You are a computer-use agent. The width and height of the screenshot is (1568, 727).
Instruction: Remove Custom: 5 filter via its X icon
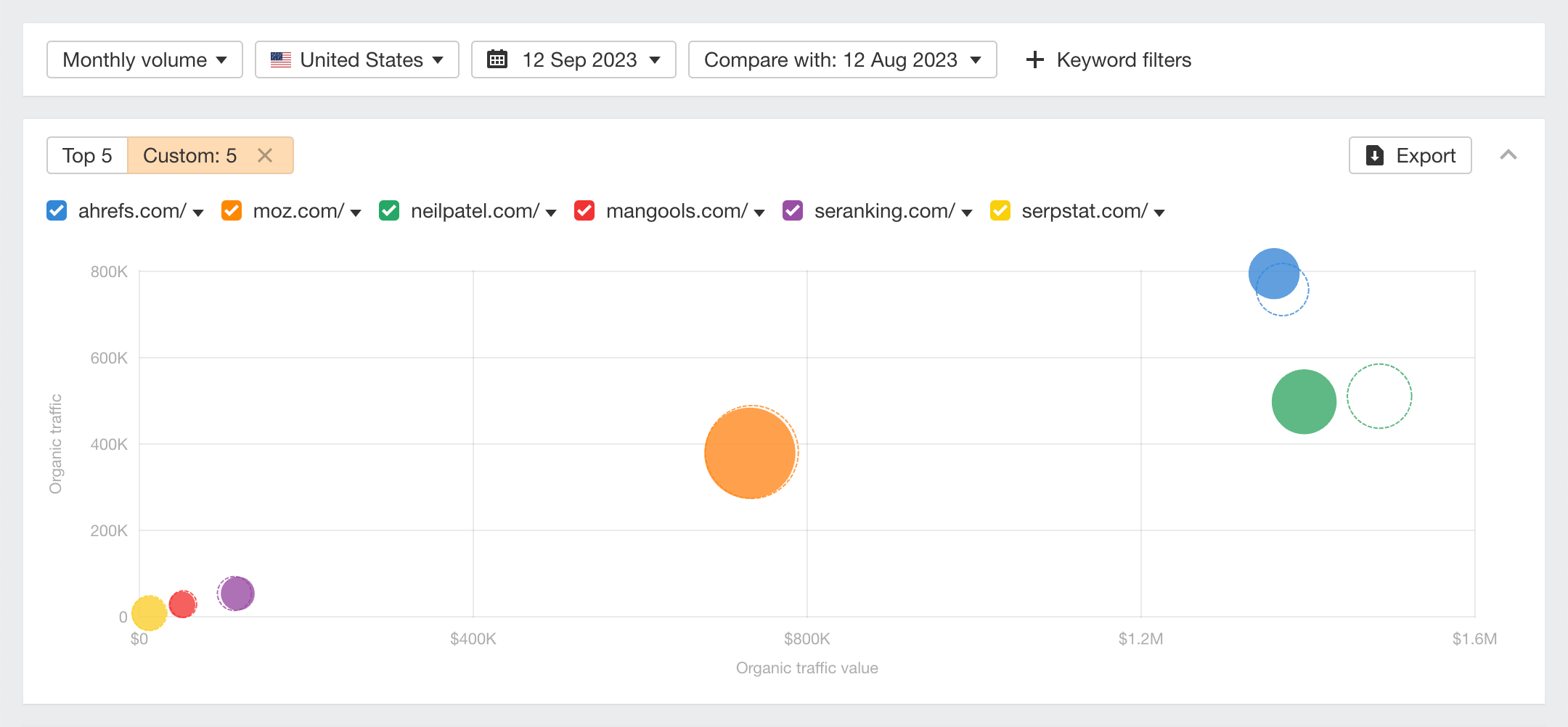(x=265, y=155)
